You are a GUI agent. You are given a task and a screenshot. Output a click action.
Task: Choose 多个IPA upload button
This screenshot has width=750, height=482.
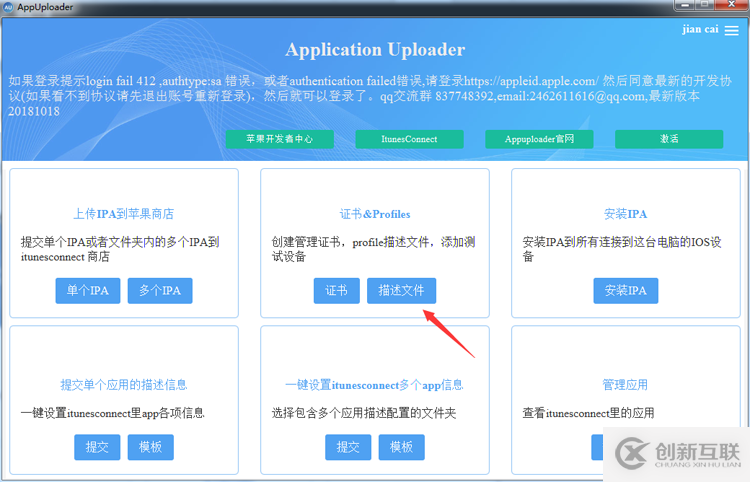point(160,291)
